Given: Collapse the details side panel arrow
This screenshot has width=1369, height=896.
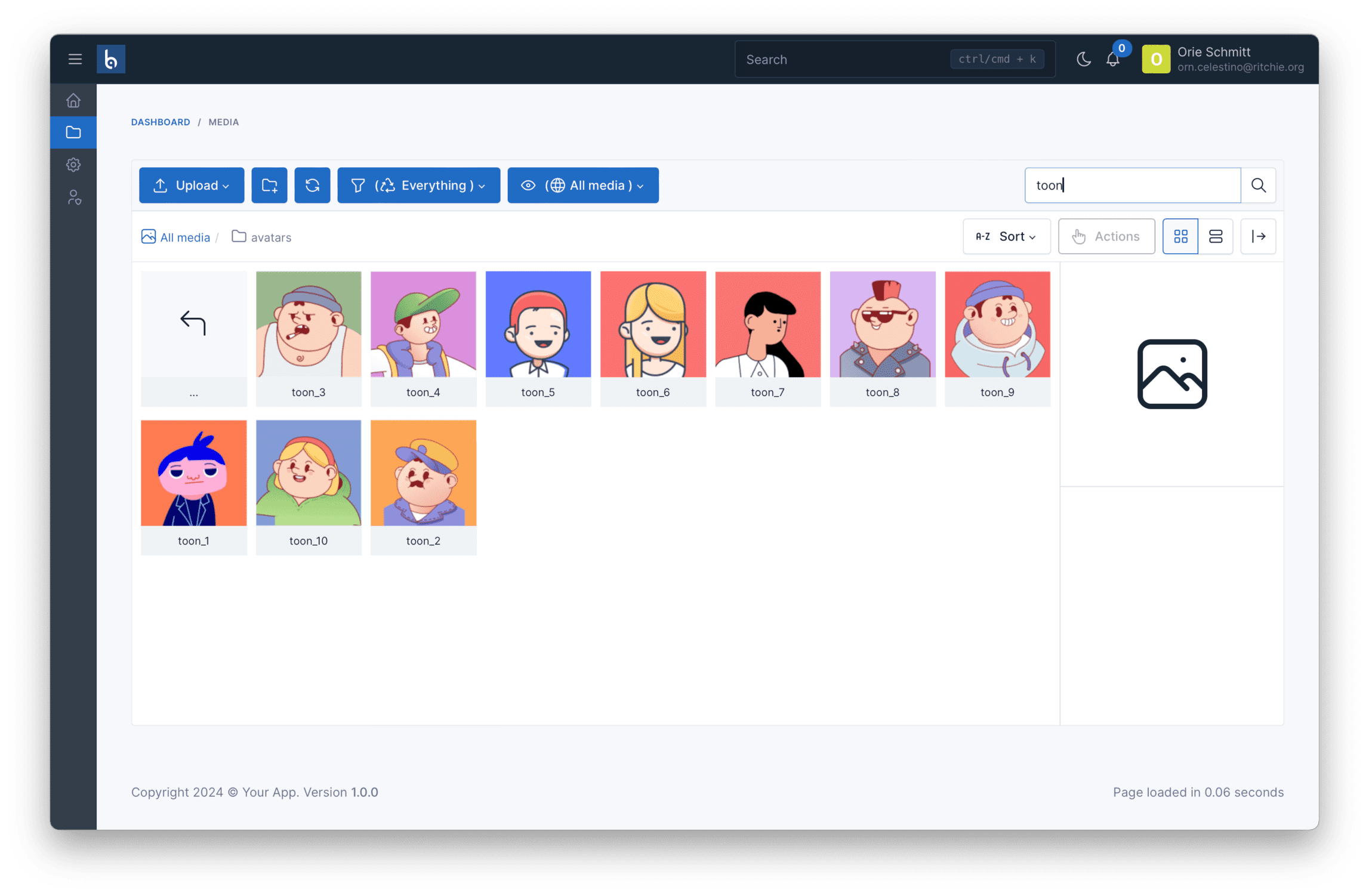Looking at the screenshot, I should click(x=1258, y=237).
